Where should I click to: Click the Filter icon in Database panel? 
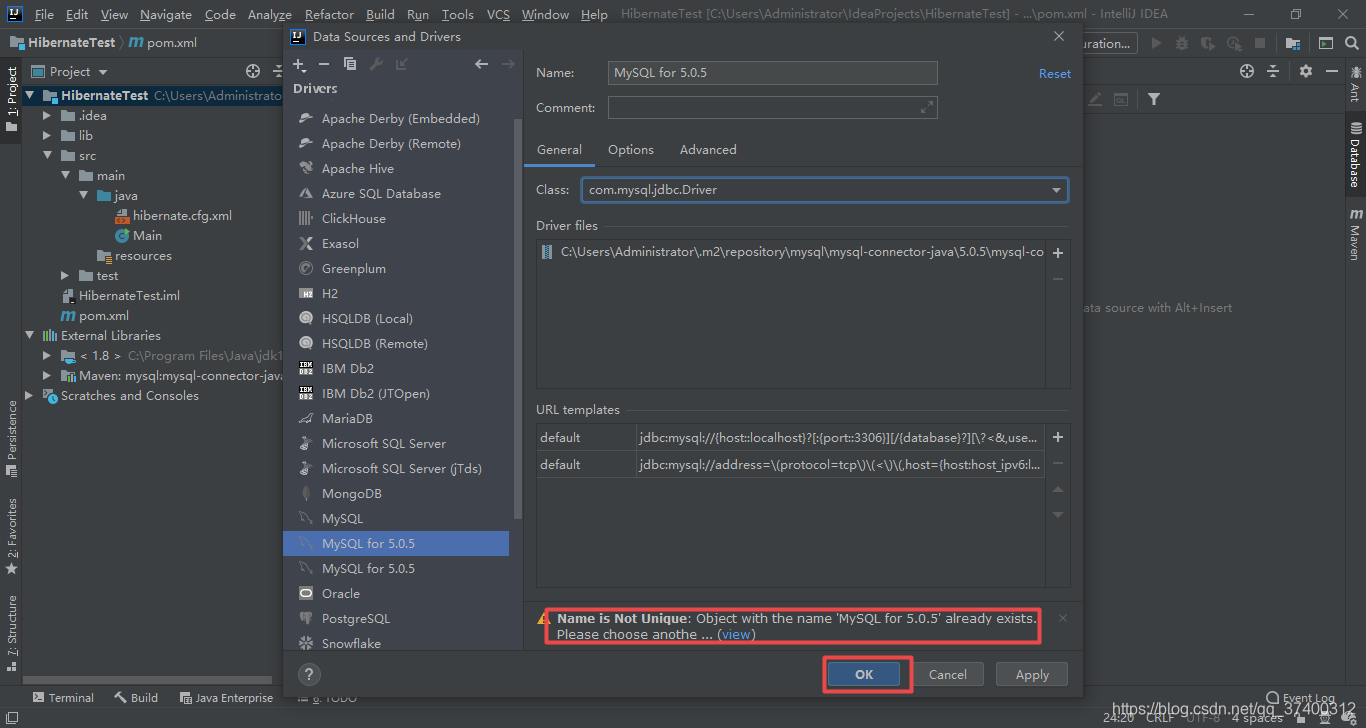1154,99
